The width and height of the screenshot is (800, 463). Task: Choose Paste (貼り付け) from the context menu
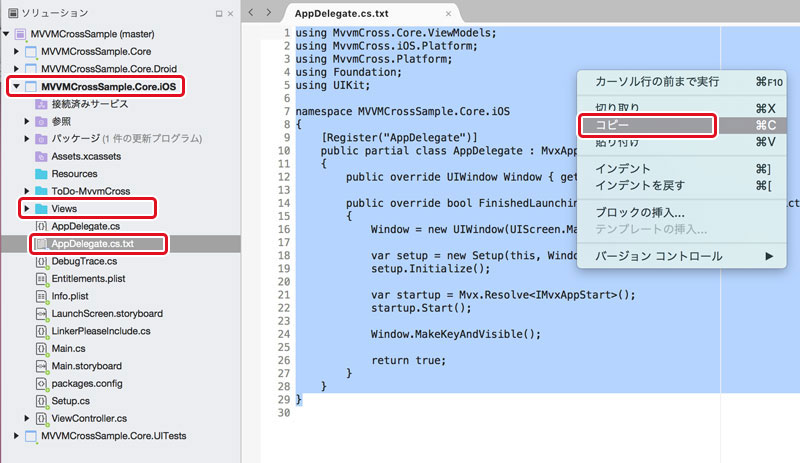click(x=682, y=142)
